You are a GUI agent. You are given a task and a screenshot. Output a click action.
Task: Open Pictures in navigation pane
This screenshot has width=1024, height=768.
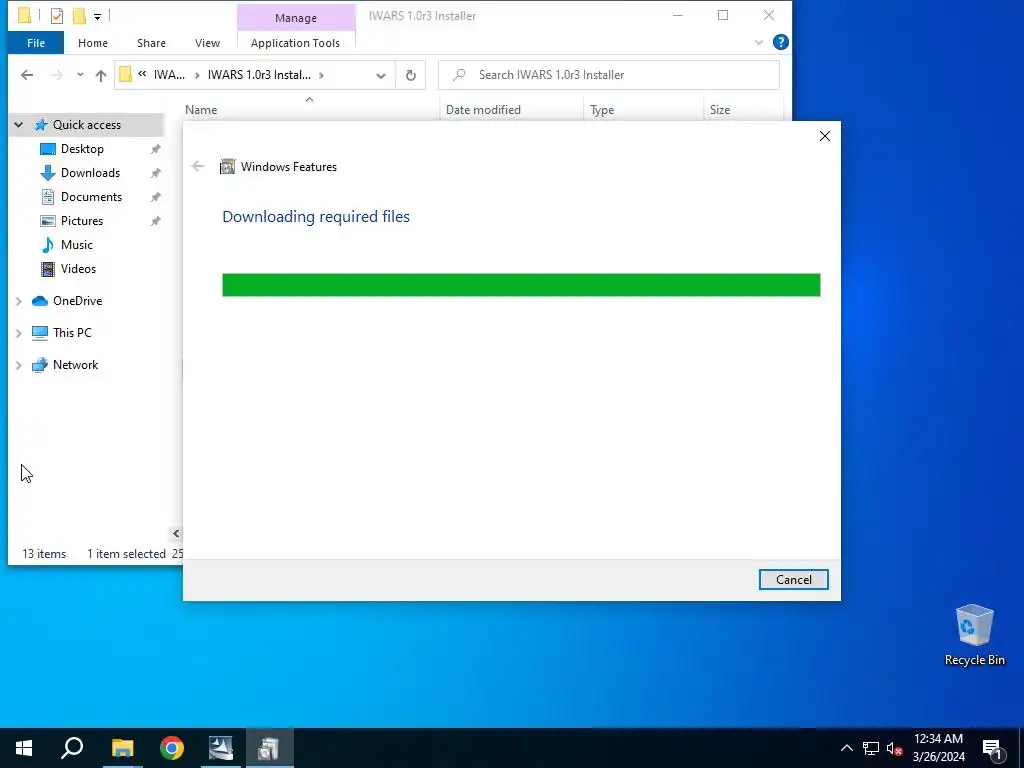click(82, 221)
